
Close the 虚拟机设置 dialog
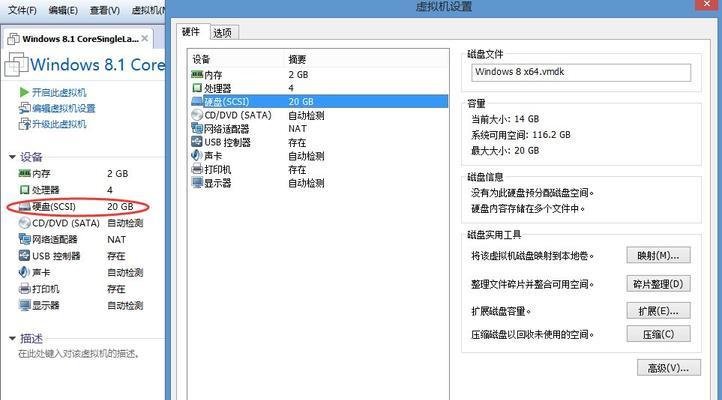coord(708,4)
